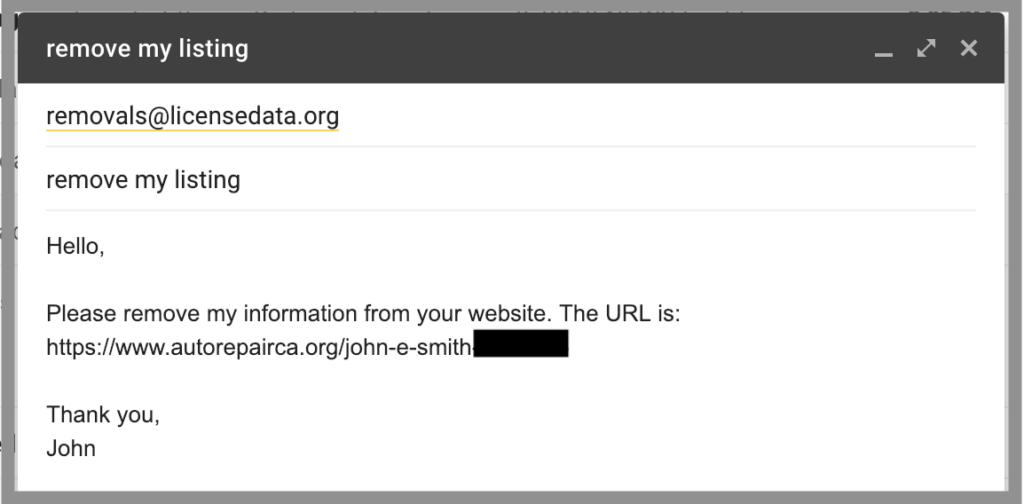Expand compose window to full screen

tap(926, 48)
